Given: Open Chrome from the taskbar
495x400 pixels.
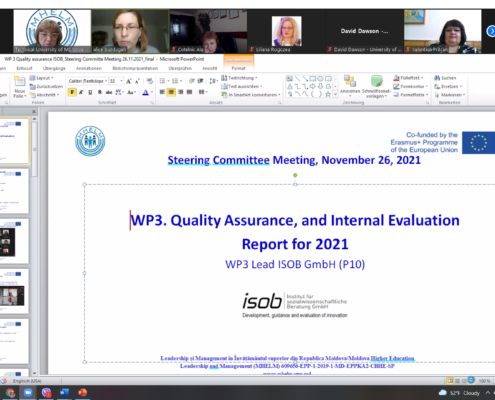Looking at the screenshot, I should tap(10, 393).
